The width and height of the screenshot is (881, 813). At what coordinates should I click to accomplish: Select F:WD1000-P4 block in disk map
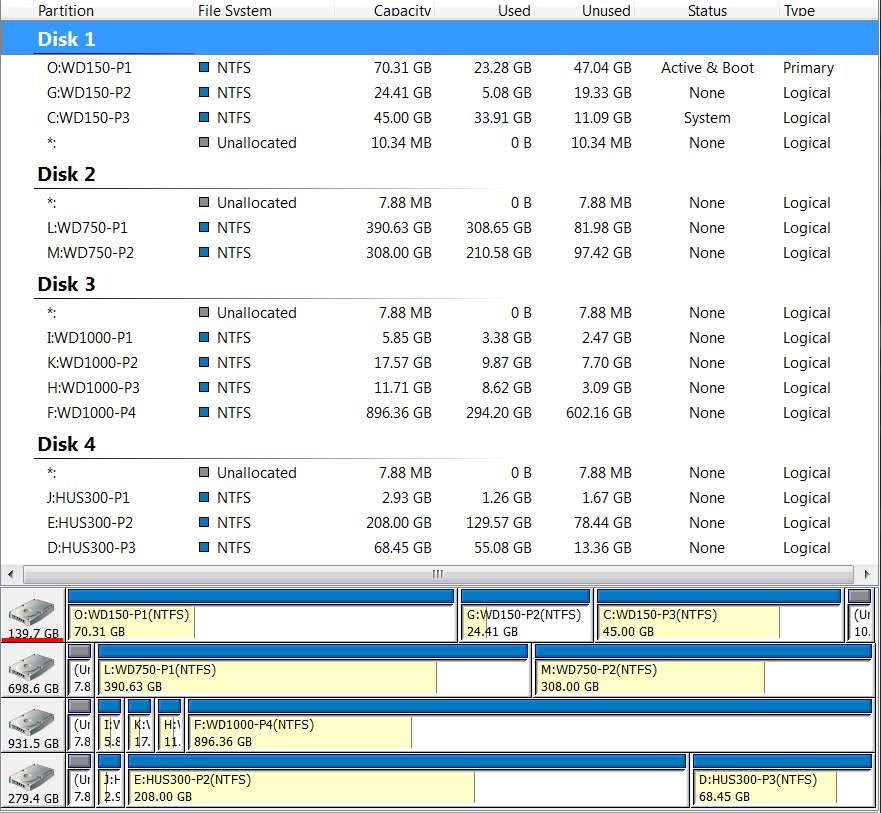click(530, 725)
